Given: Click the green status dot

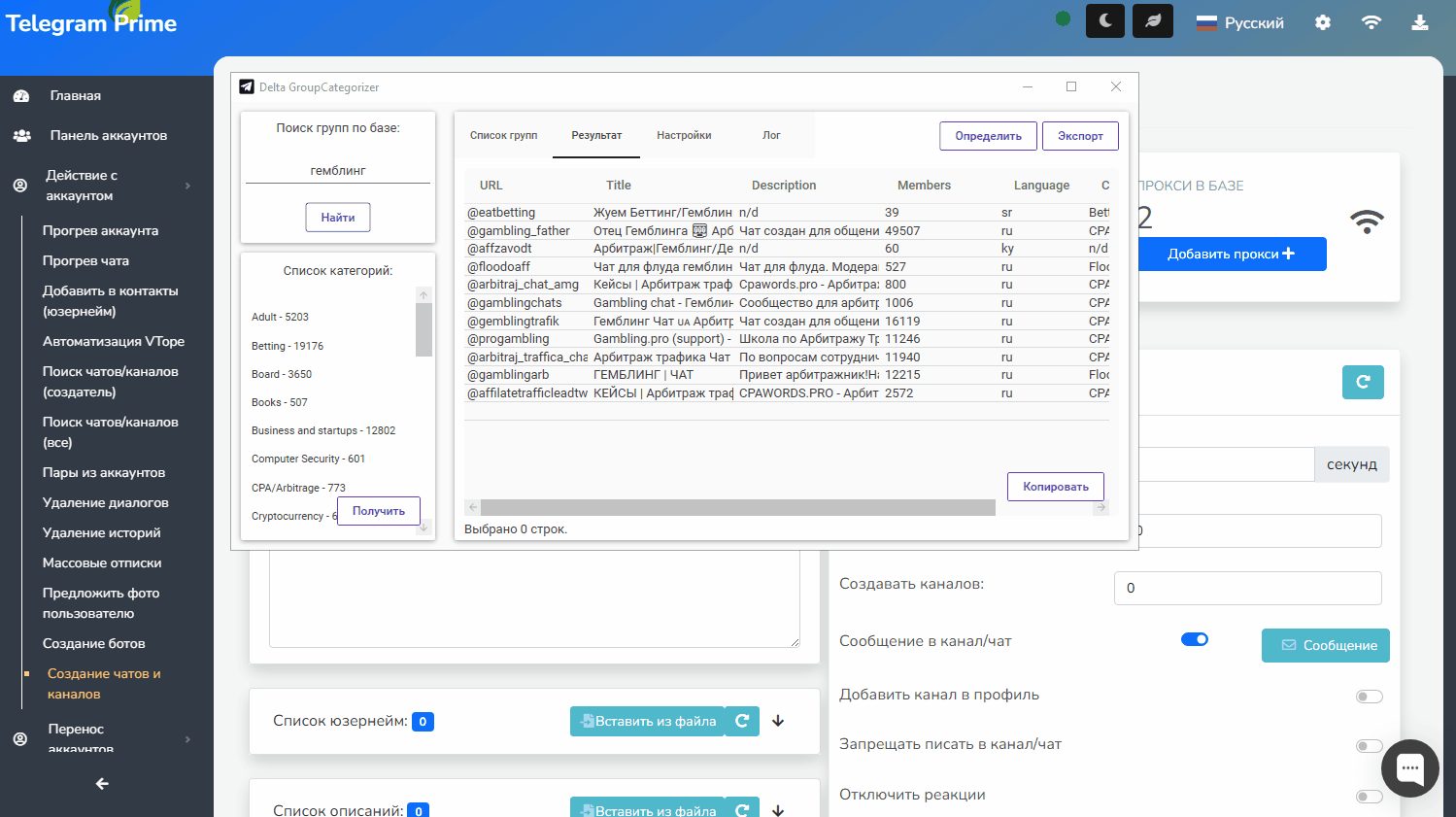Looking at the screenshot, I should (1063, 18).
